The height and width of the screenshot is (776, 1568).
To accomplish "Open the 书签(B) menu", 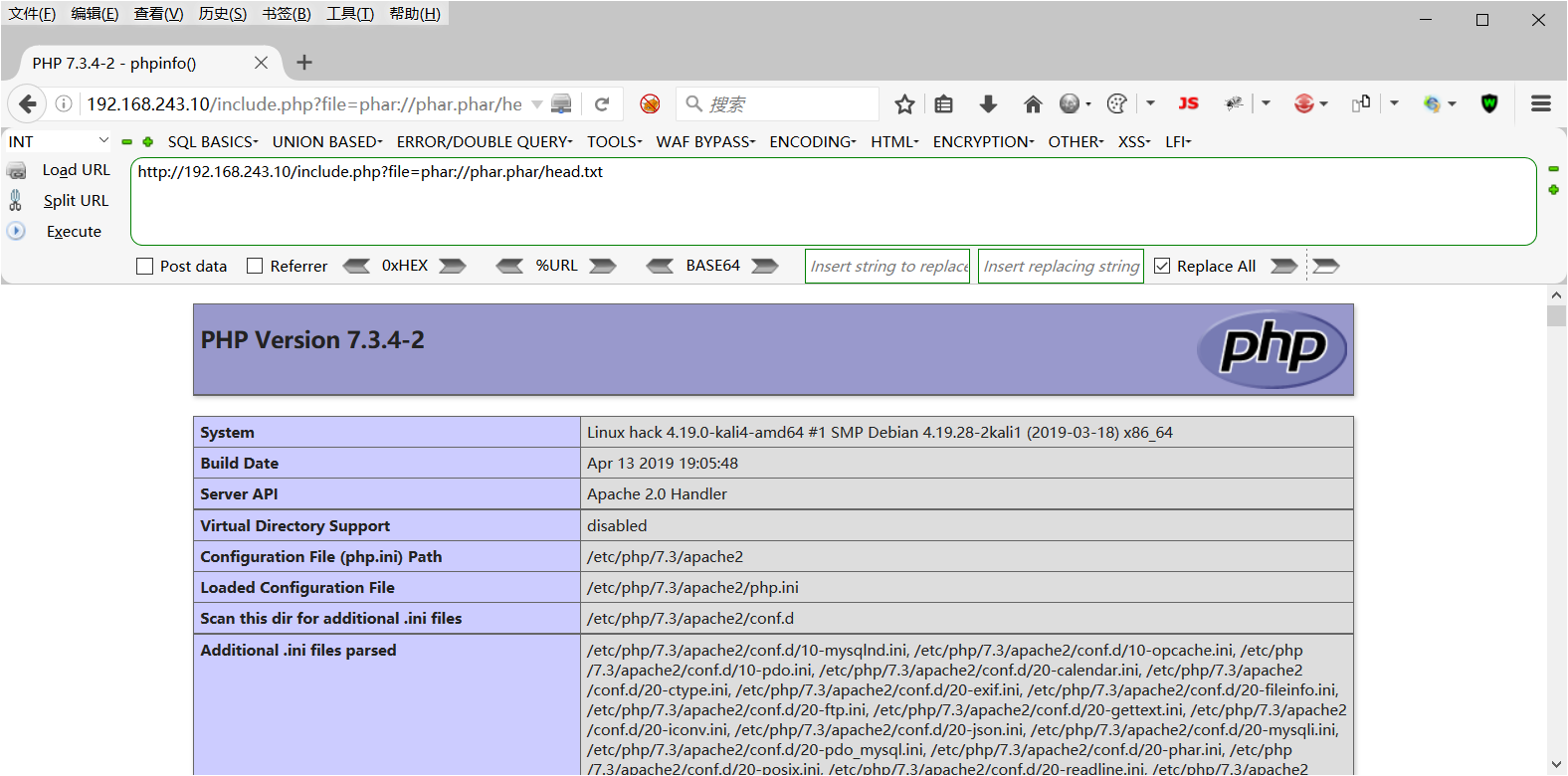I will (x=287, y=13).
